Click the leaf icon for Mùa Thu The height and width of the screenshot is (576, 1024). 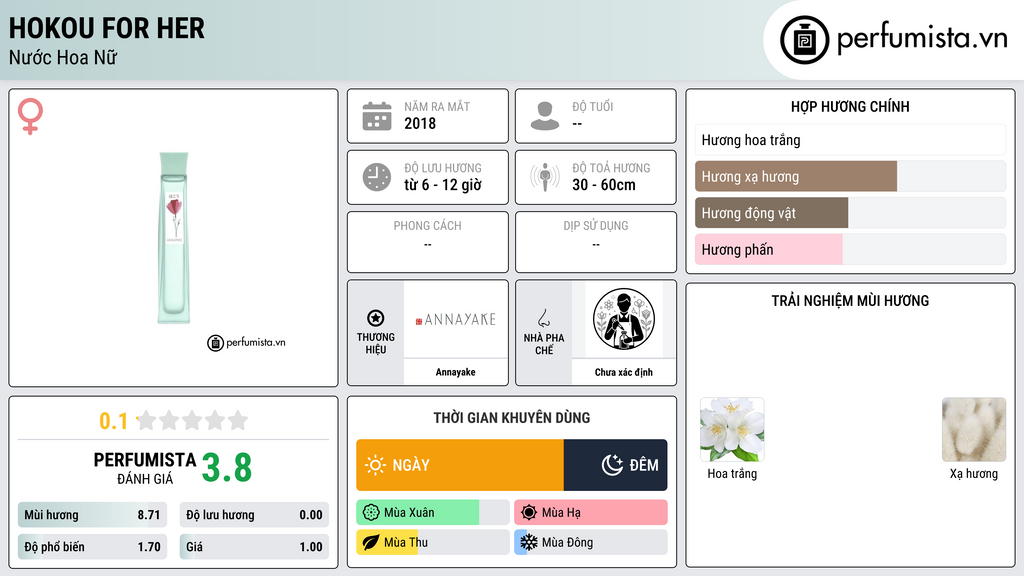pyautogui.click(x=371, y=542)
